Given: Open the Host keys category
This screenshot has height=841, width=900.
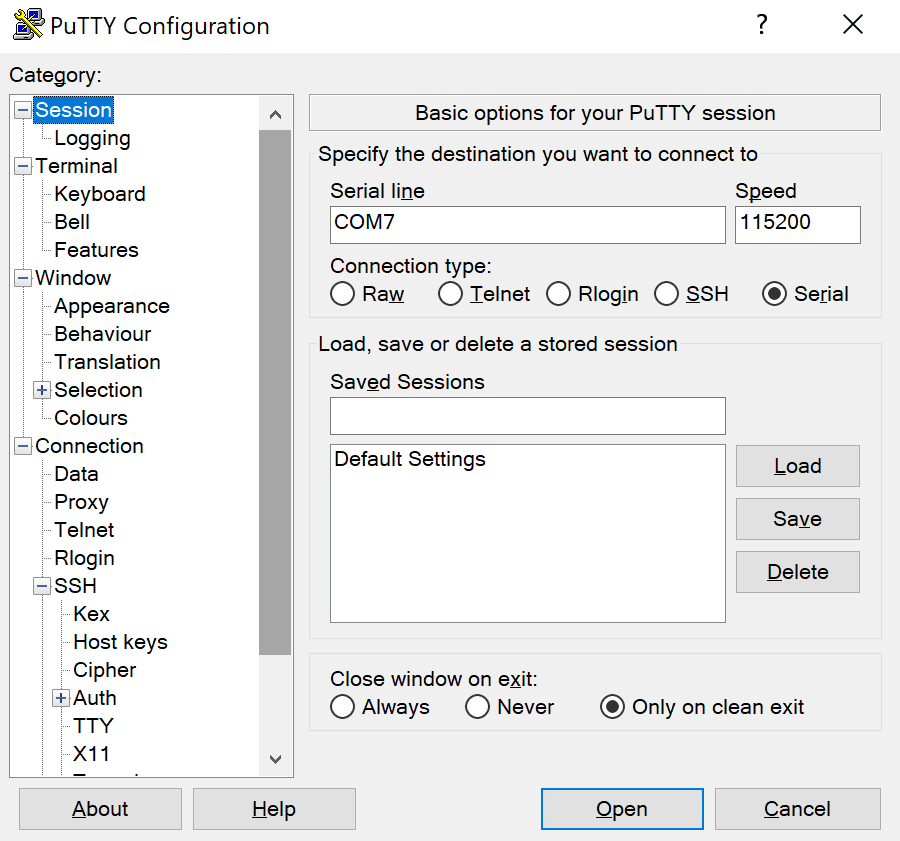Looking at the screenshot, I should [x=121, y=642].
